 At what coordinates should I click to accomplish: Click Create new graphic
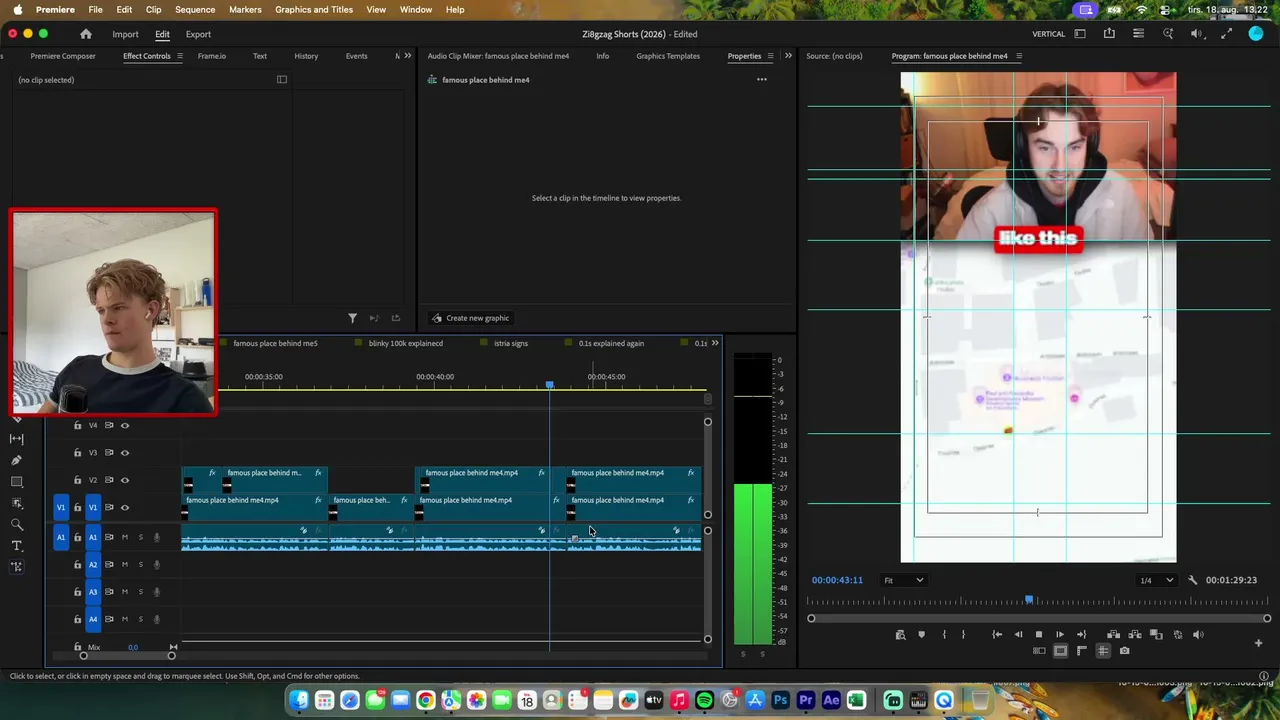pos(470,318)
